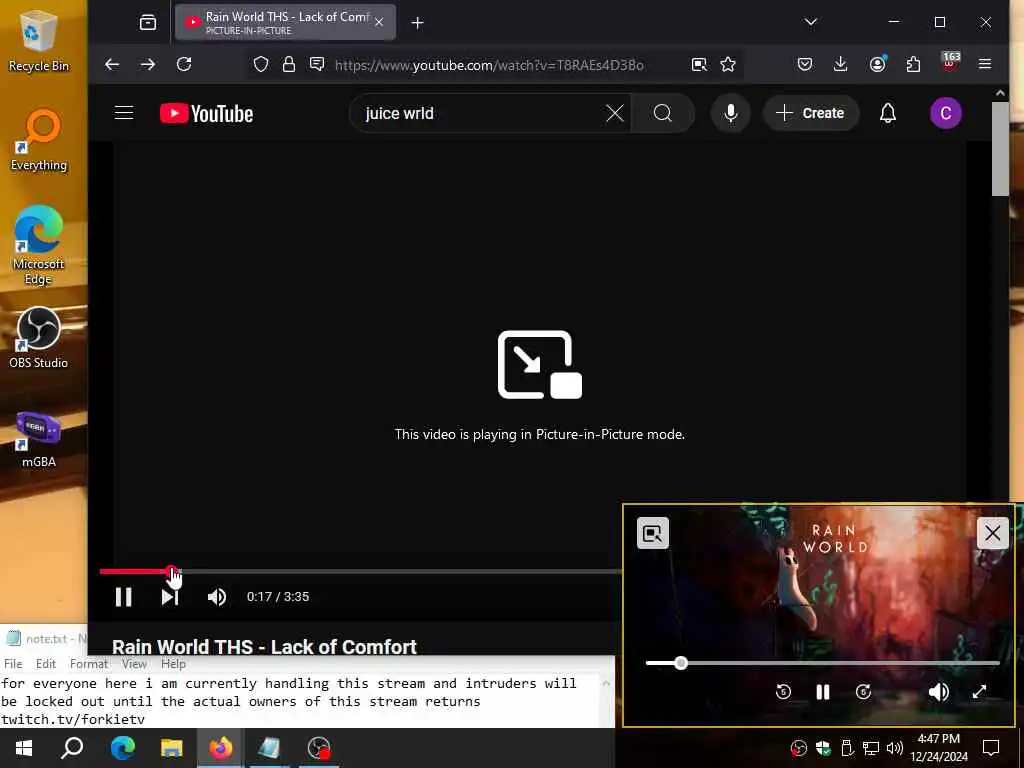Click Rain World THS - Lack of Comfort title
This screenshot has width=1024, height=768.
coord(264,647)
